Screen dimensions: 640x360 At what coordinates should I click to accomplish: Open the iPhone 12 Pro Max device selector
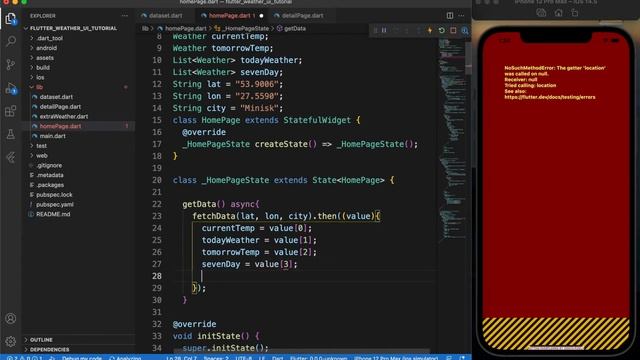[396, 358]
